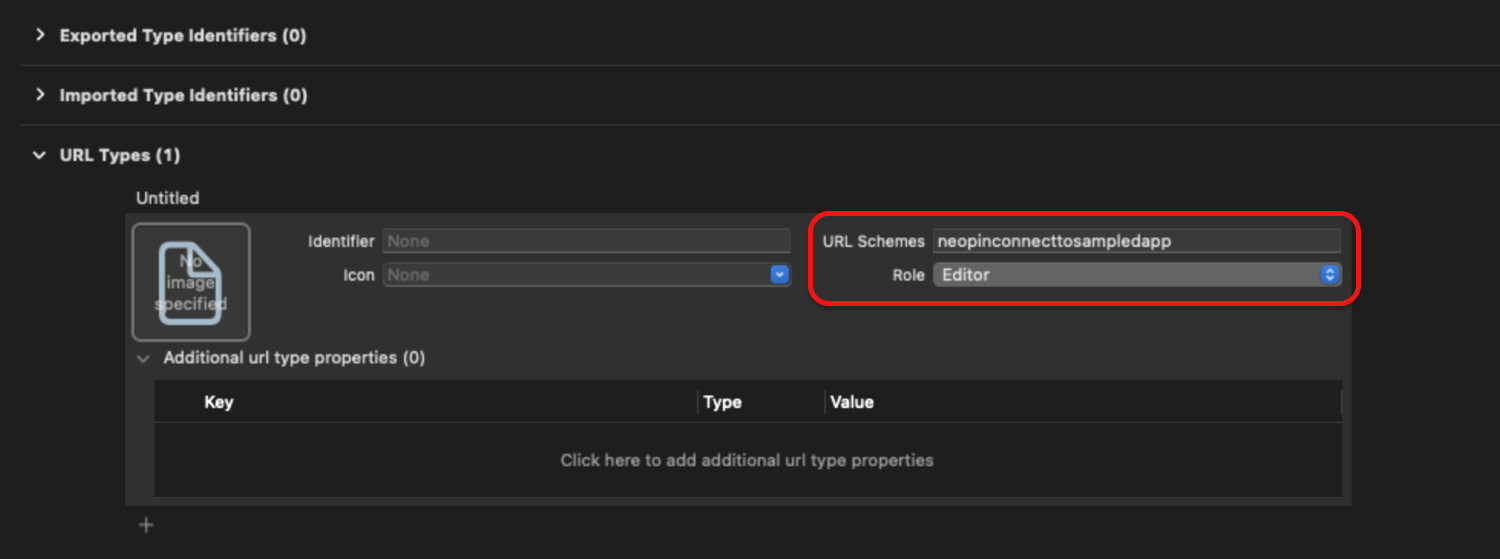The image size is (1500, 559).
Task: Click the 'Exported Type Identifiers (0)' heading
Action: tap(183, 35)
